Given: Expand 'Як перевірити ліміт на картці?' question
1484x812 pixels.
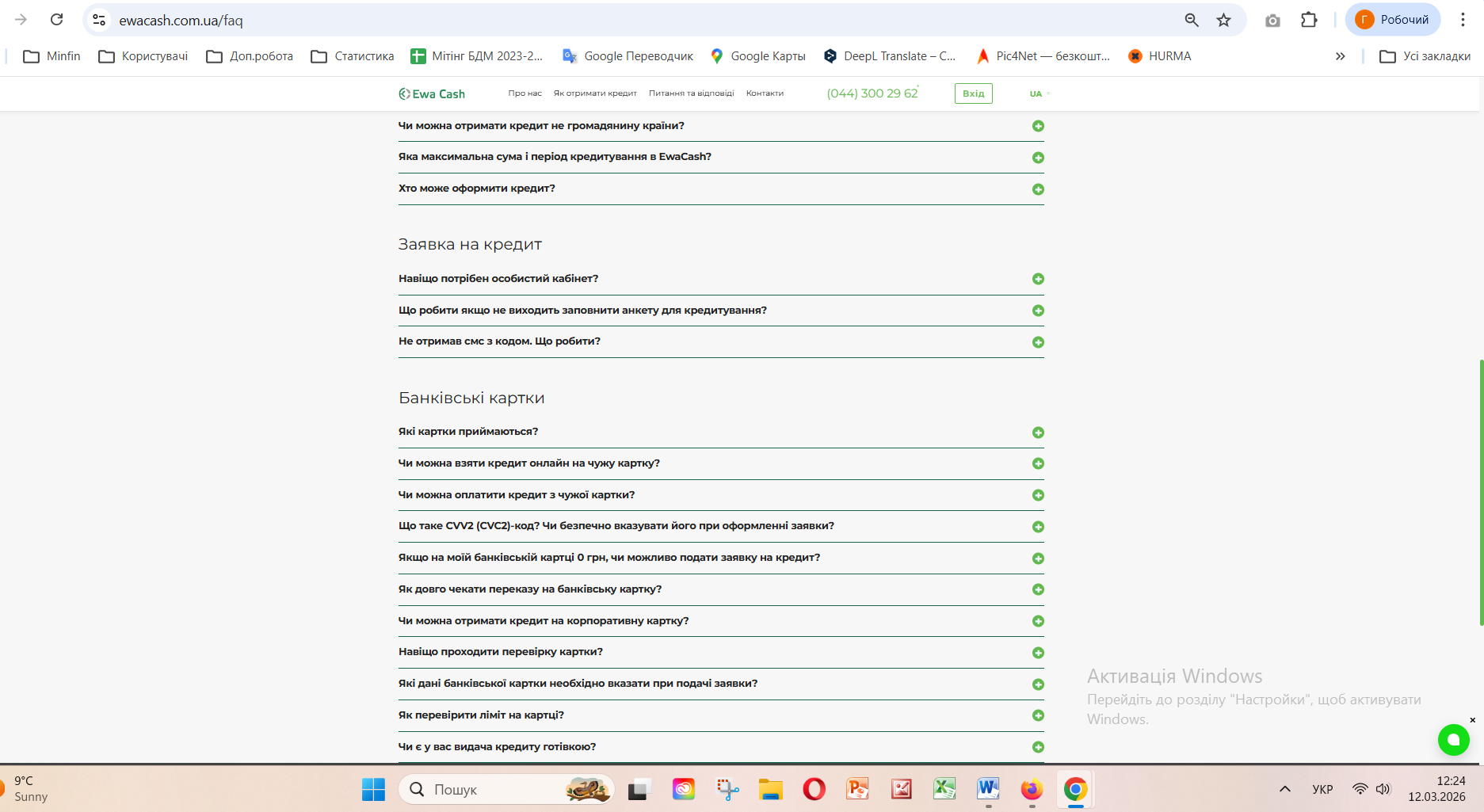Looking at the screenshot, I should pos(721,715).
